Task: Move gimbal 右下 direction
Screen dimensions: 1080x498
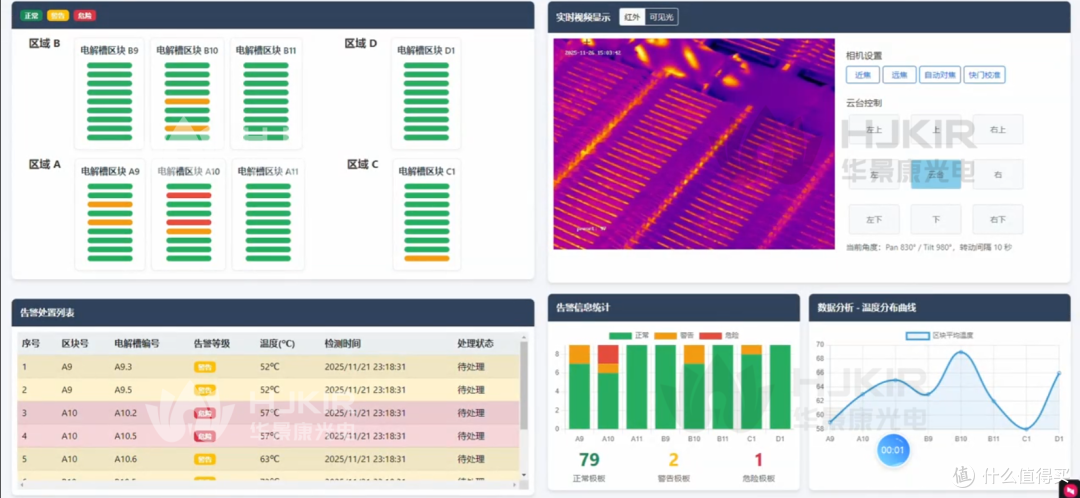Action: pyautogui.click(x=997, y=220)
